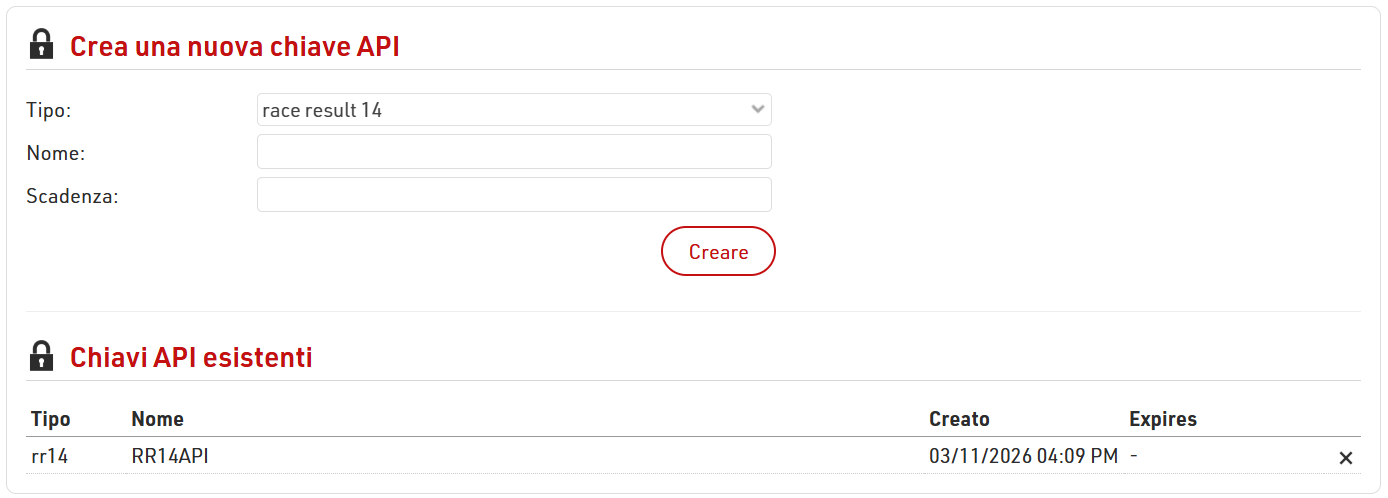Click the 'Crea una nuova chiave API' heading

click(x=235, y=46)
